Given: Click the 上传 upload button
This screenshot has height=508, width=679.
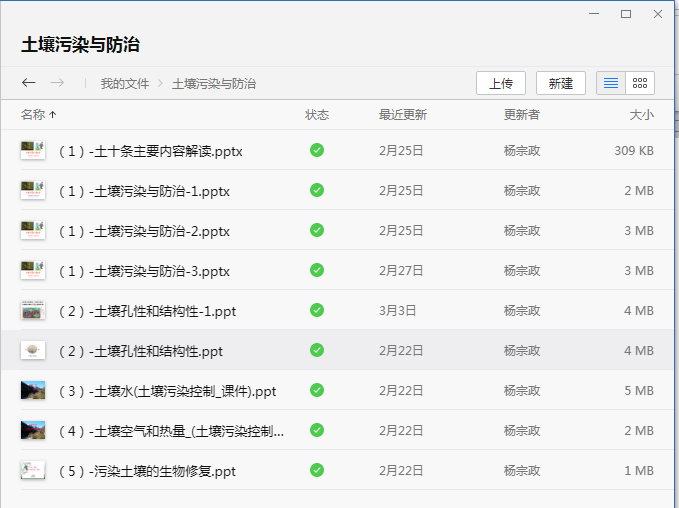Looking at the screenshot, I should 501,83.
